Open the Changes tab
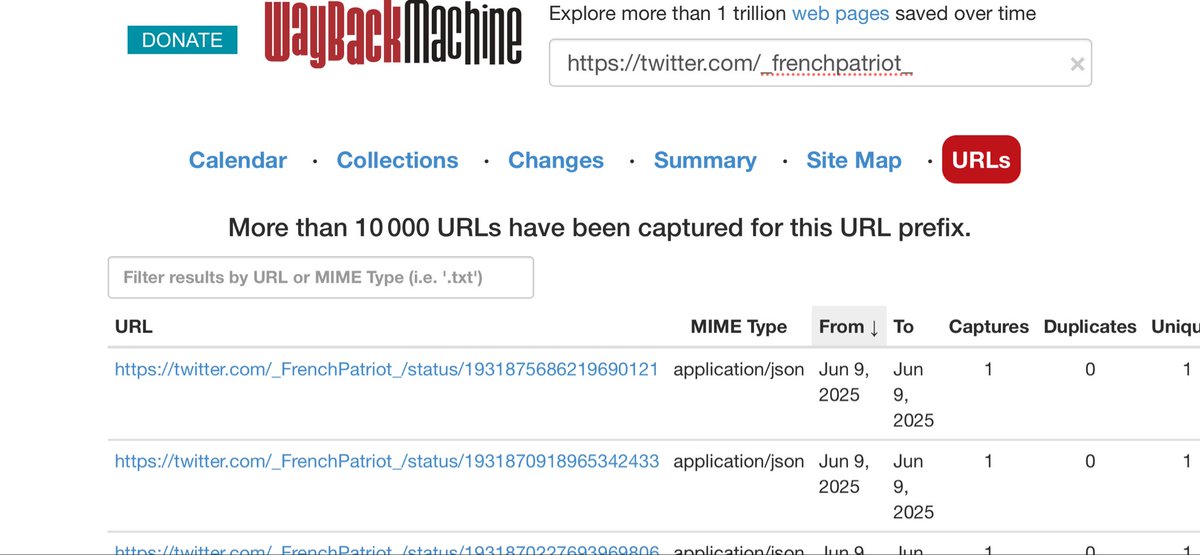The height and width of the screenshot is (555, 1200). tap(556, 160)
